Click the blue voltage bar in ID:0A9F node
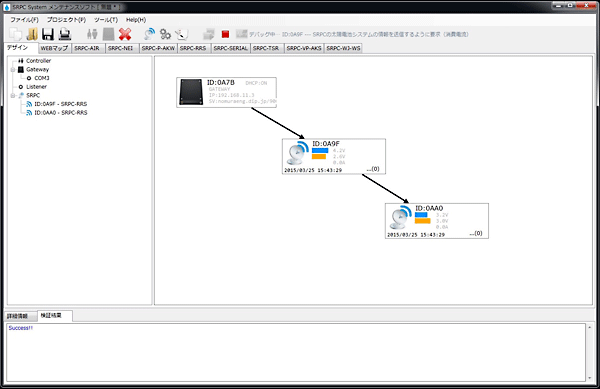The width and height of the screenshot is (600, 389). click(x=320, y=151)
